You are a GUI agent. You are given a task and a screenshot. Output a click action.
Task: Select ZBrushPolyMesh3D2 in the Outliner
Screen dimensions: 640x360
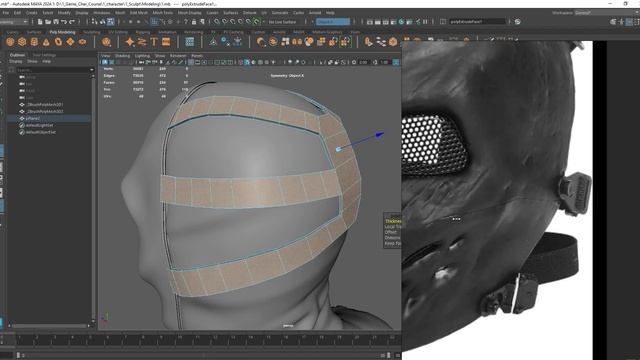pos(45,111)
